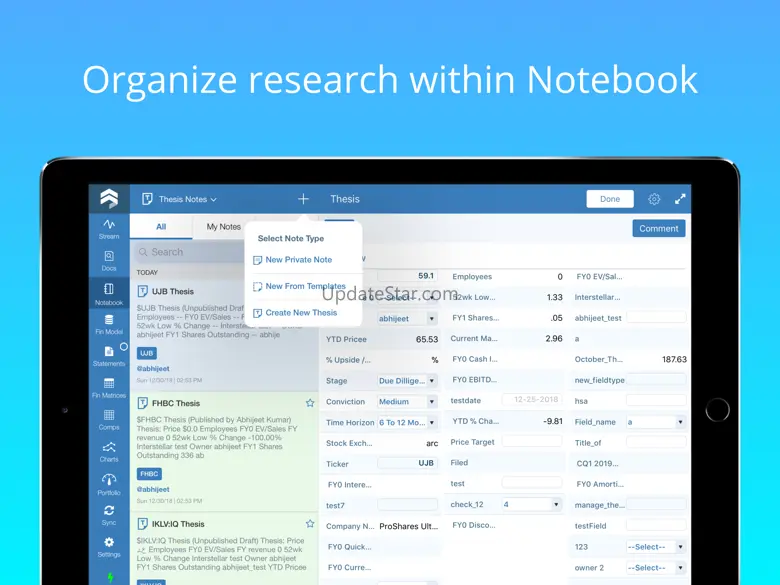Open the Field_name dropdown
The height and width of the screenshot is (585, 780).
[x=656, y=422]
